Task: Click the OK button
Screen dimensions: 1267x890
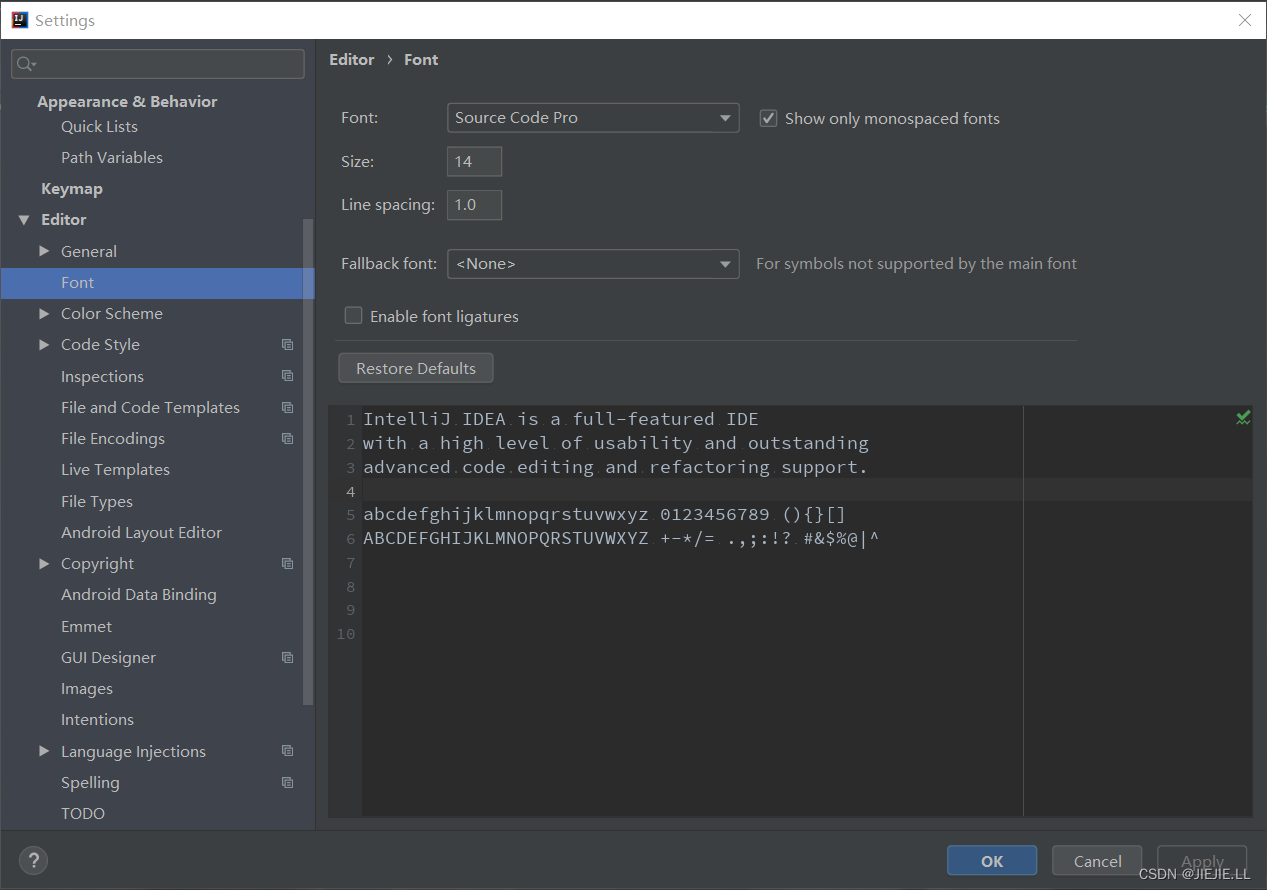Action: (992, 861)
